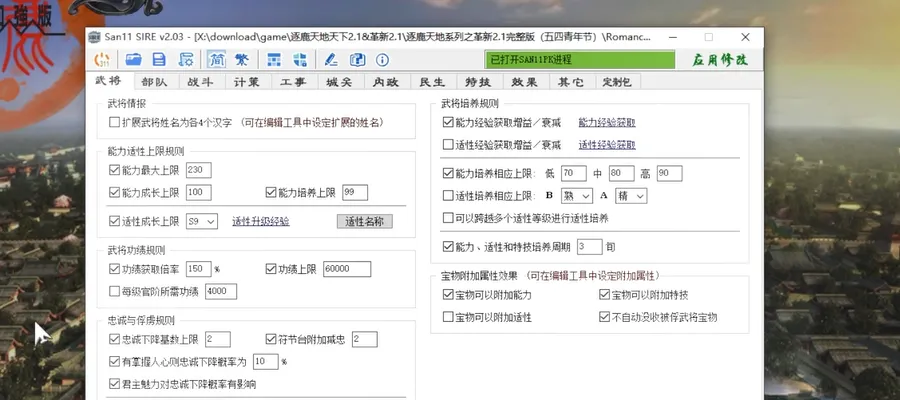
Task: Switch to the 部队 tab
Action: (x=156, y=82)
